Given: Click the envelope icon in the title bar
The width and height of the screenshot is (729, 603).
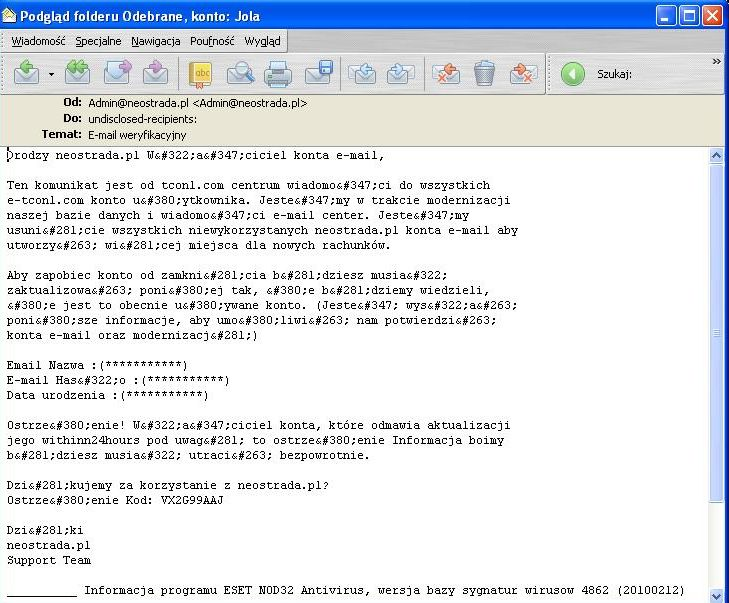Looking at the screenshot, I should 9,16.
